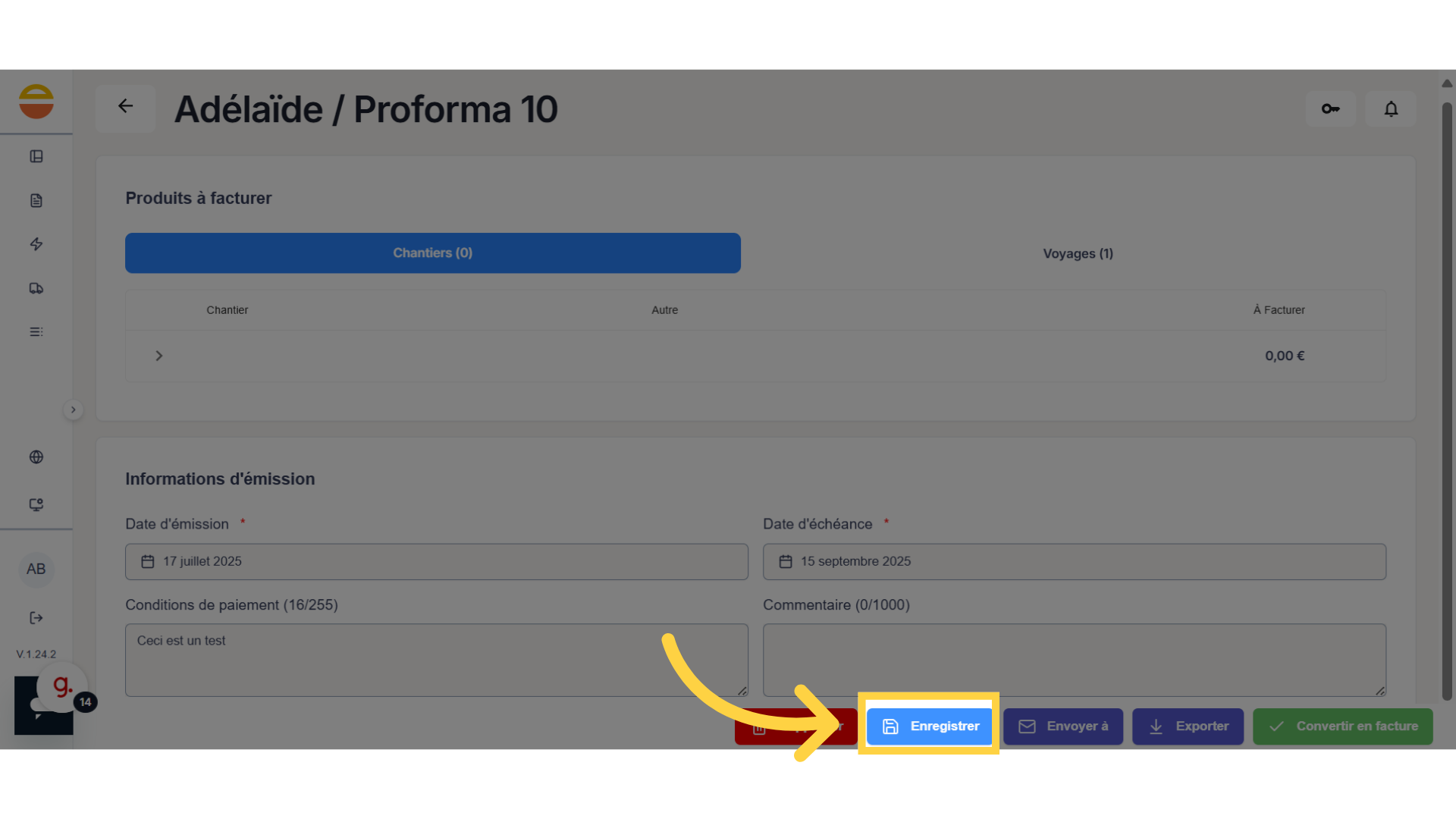1456x819 pixels.
Task: Open the Date d'émission date picker
Action: tap(436, 562)
